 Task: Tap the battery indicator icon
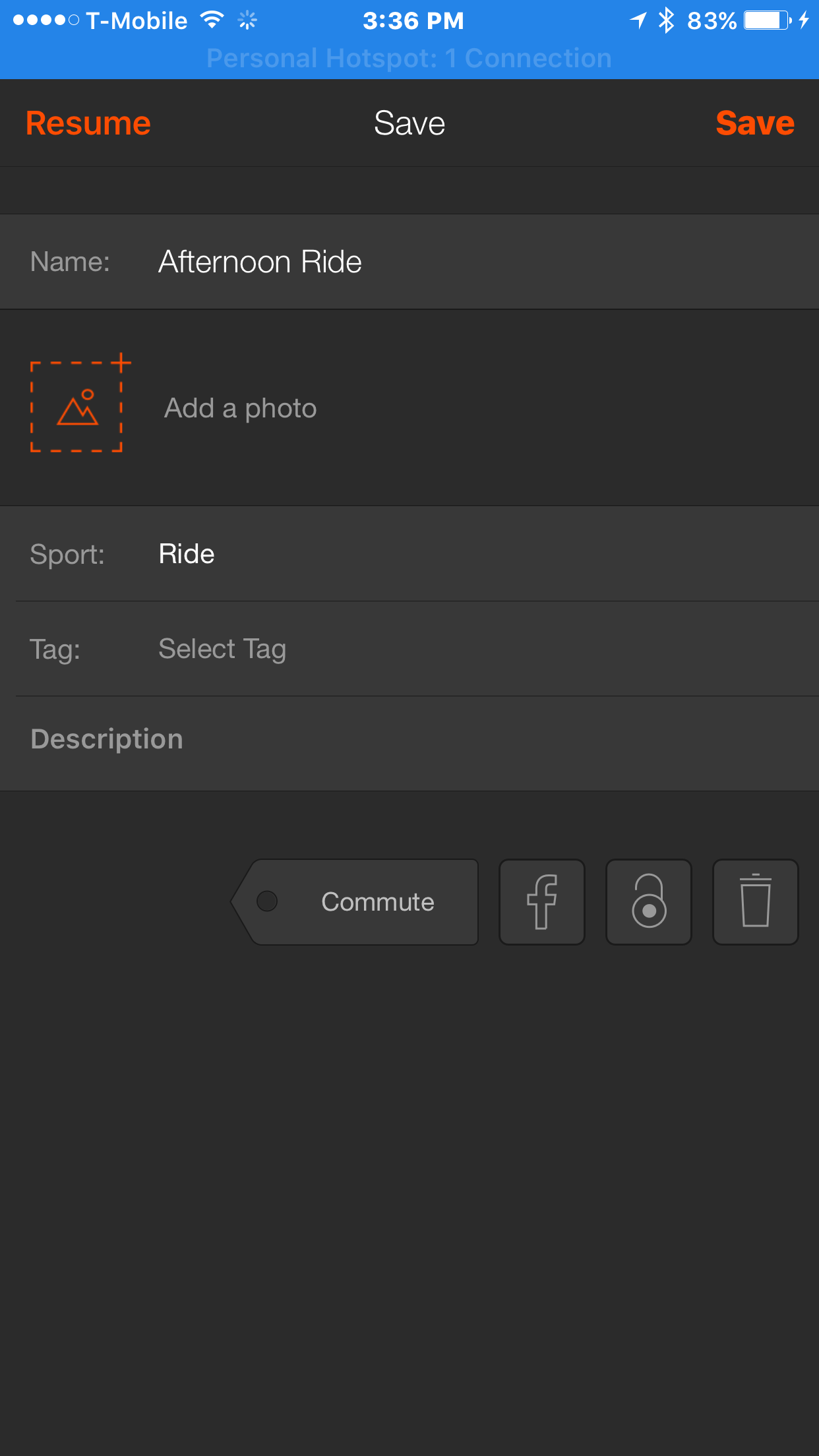(x=767, y=20)
